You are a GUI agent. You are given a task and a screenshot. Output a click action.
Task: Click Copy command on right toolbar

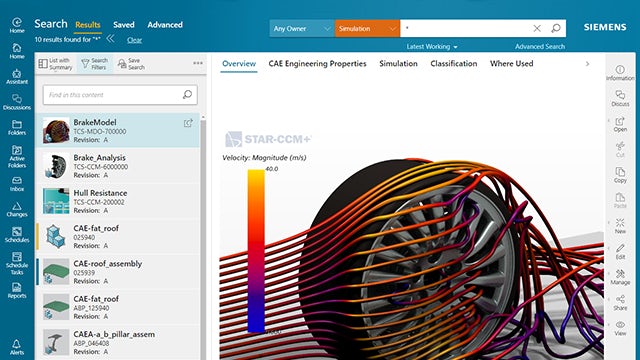[620, 175]
